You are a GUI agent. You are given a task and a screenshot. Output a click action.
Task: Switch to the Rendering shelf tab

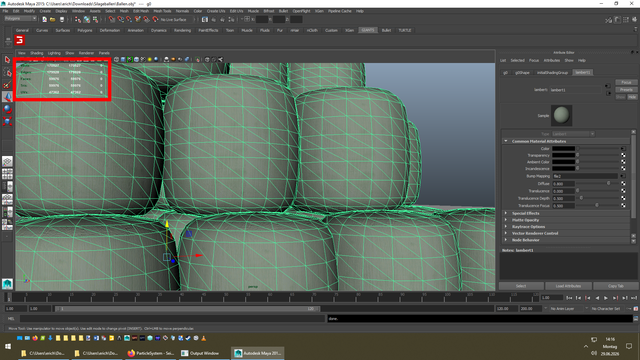tap(182, 30)
